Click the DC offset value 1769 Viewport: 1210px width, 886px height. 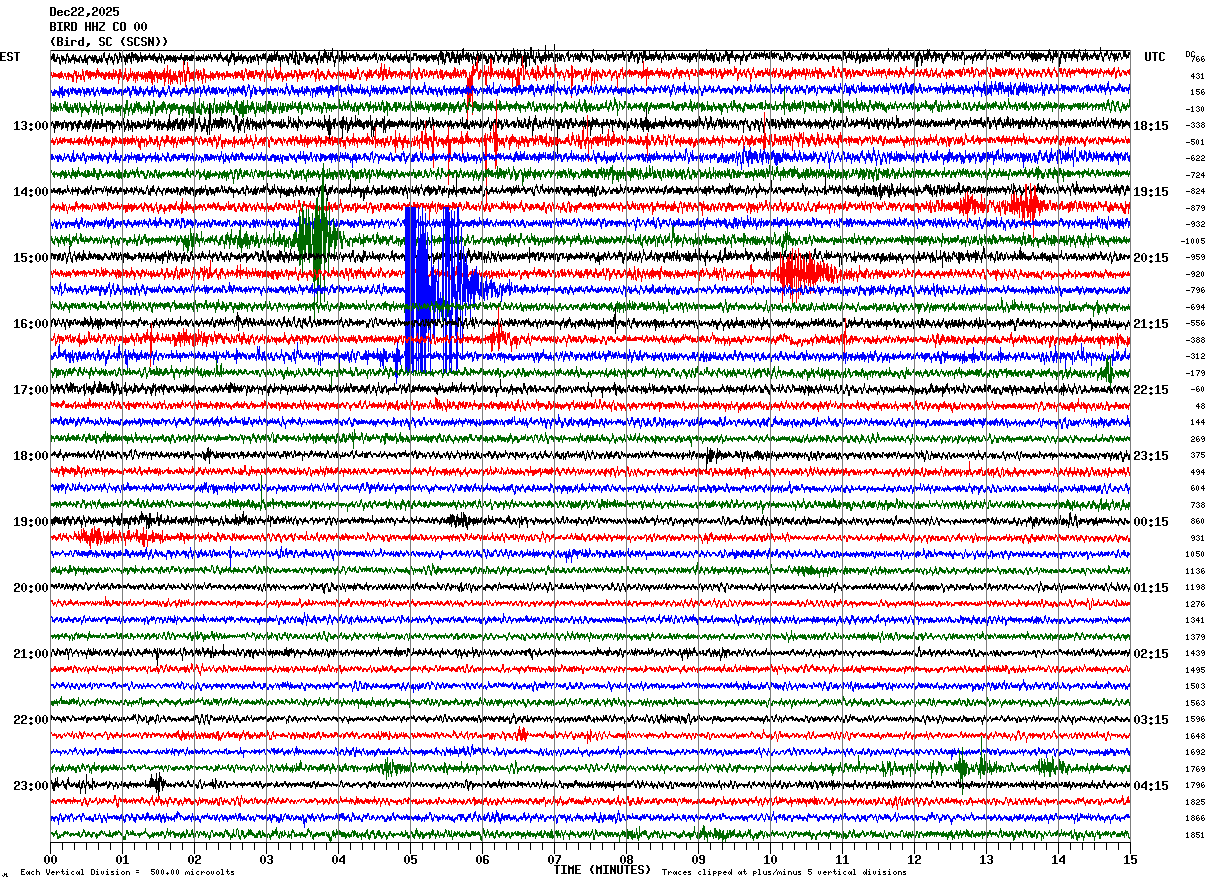click(1195, 769)
